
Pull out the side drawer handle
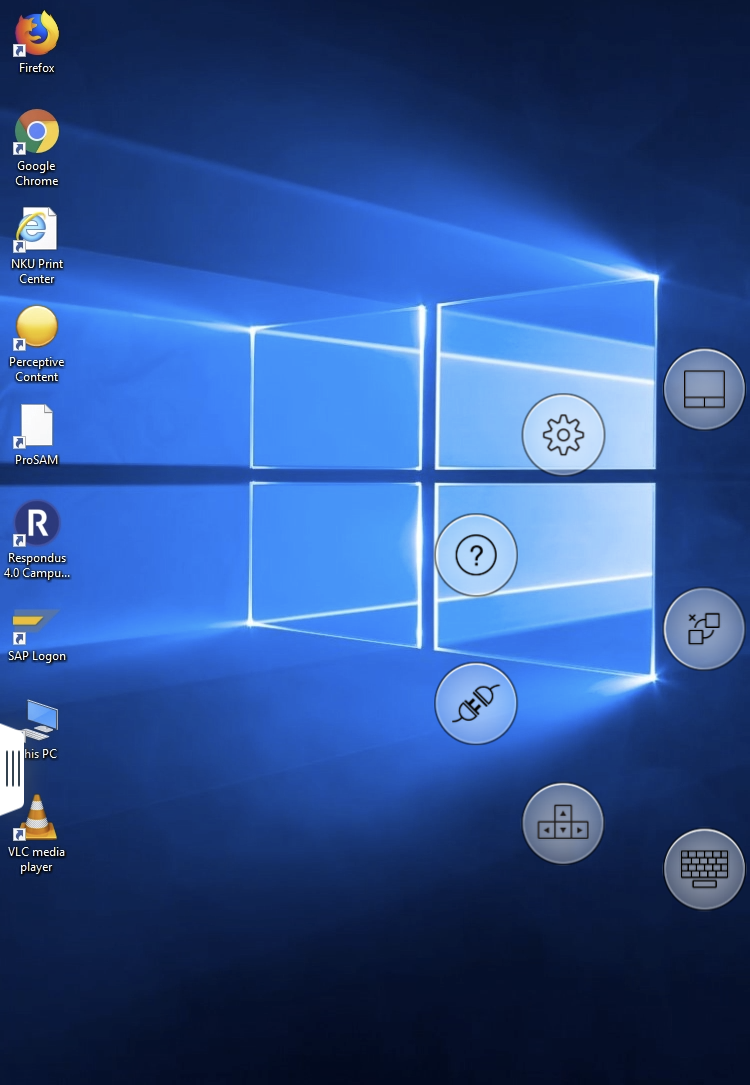pyautogui.click(x=12, y=769)
